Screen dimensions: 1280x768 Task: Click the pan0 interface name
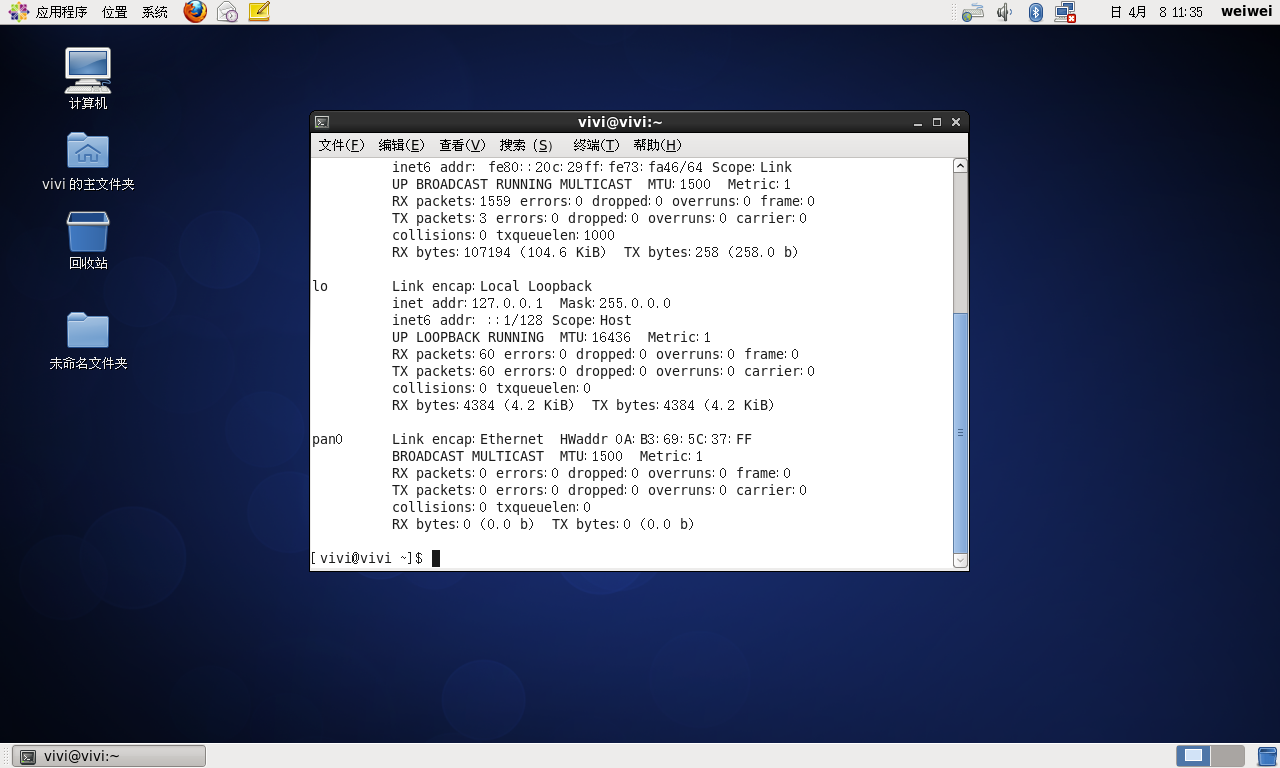(x=328, y=439)
